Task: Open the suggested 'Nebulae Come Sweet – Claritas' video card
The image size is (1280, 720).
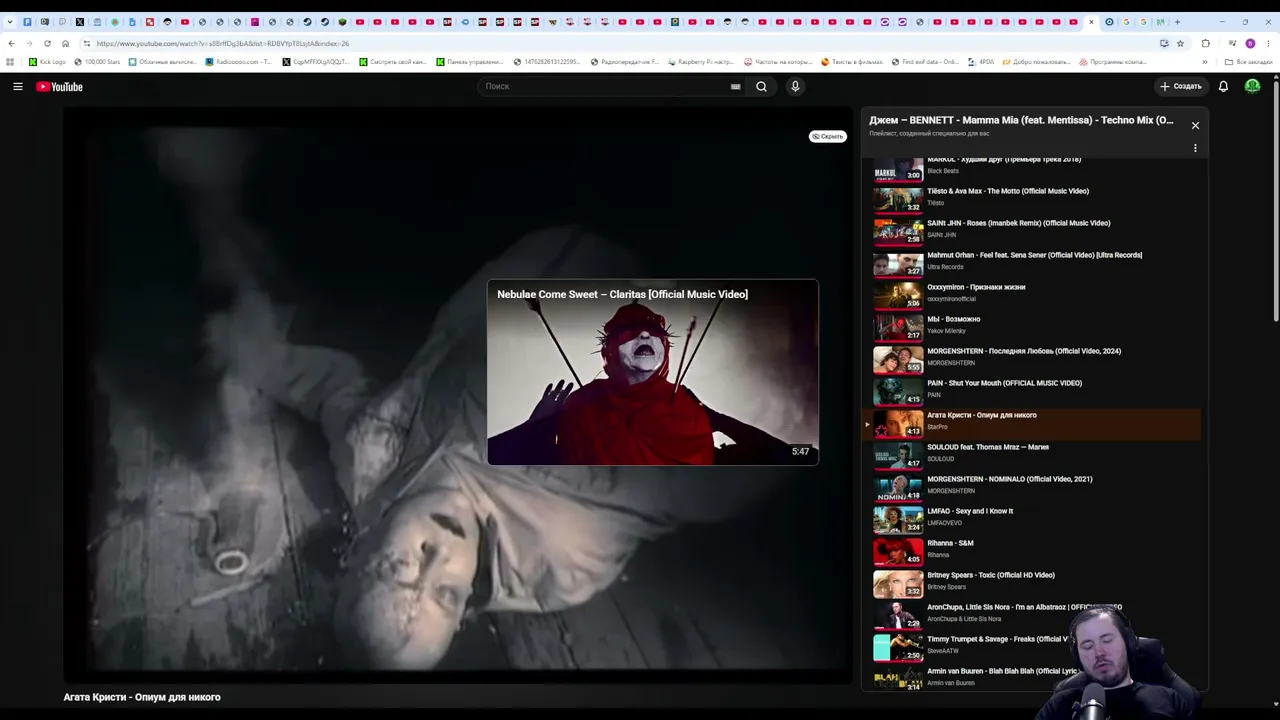Action: click(653, 372)
